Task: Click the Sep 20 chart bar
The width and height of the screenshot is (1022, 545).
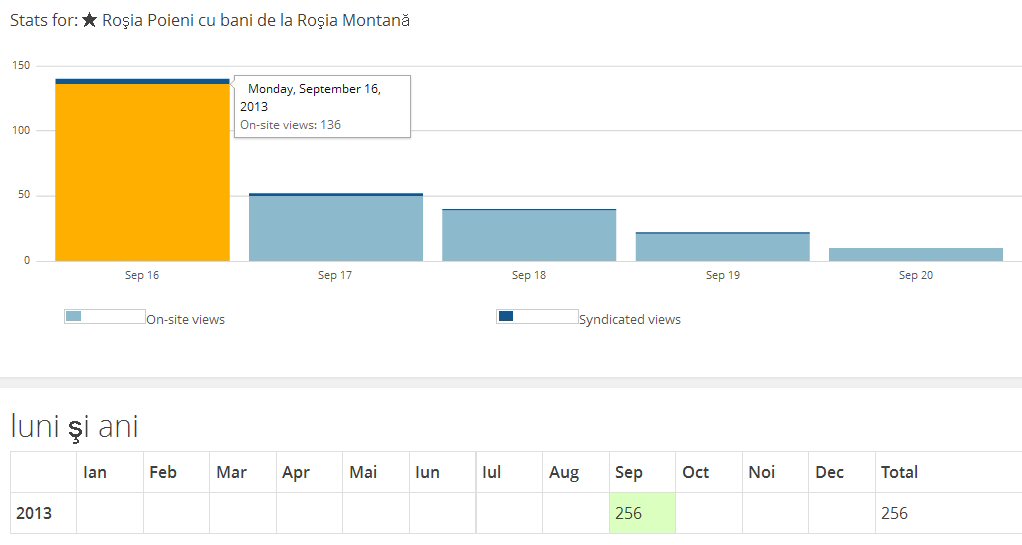Action: tap(915, 255)
